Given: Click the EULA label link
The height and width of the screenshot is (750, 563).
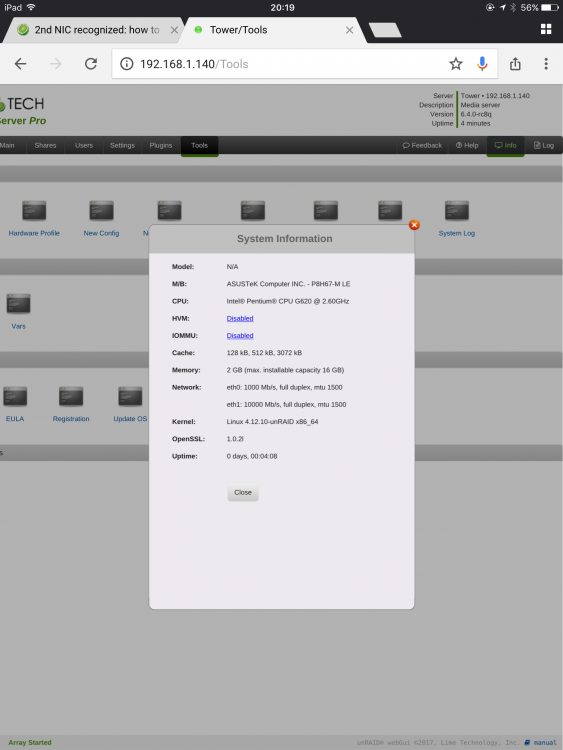Looking at the screenshot, I should 15,419.
